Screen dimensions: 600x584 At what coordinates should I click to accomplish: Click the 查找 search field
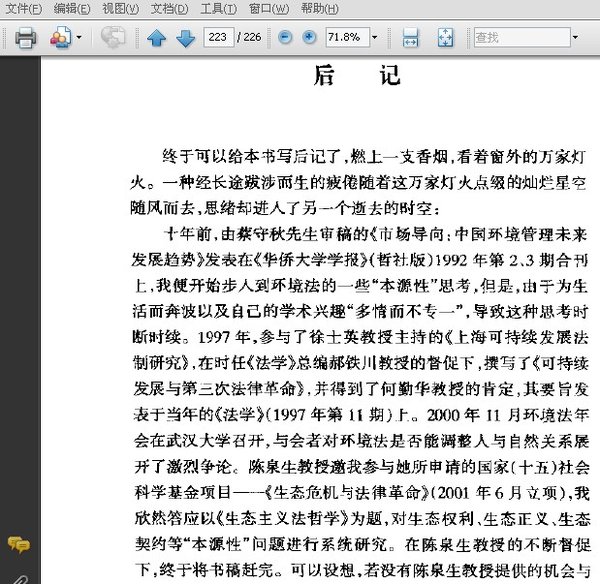pyautogui.click(x=522, y=37)
